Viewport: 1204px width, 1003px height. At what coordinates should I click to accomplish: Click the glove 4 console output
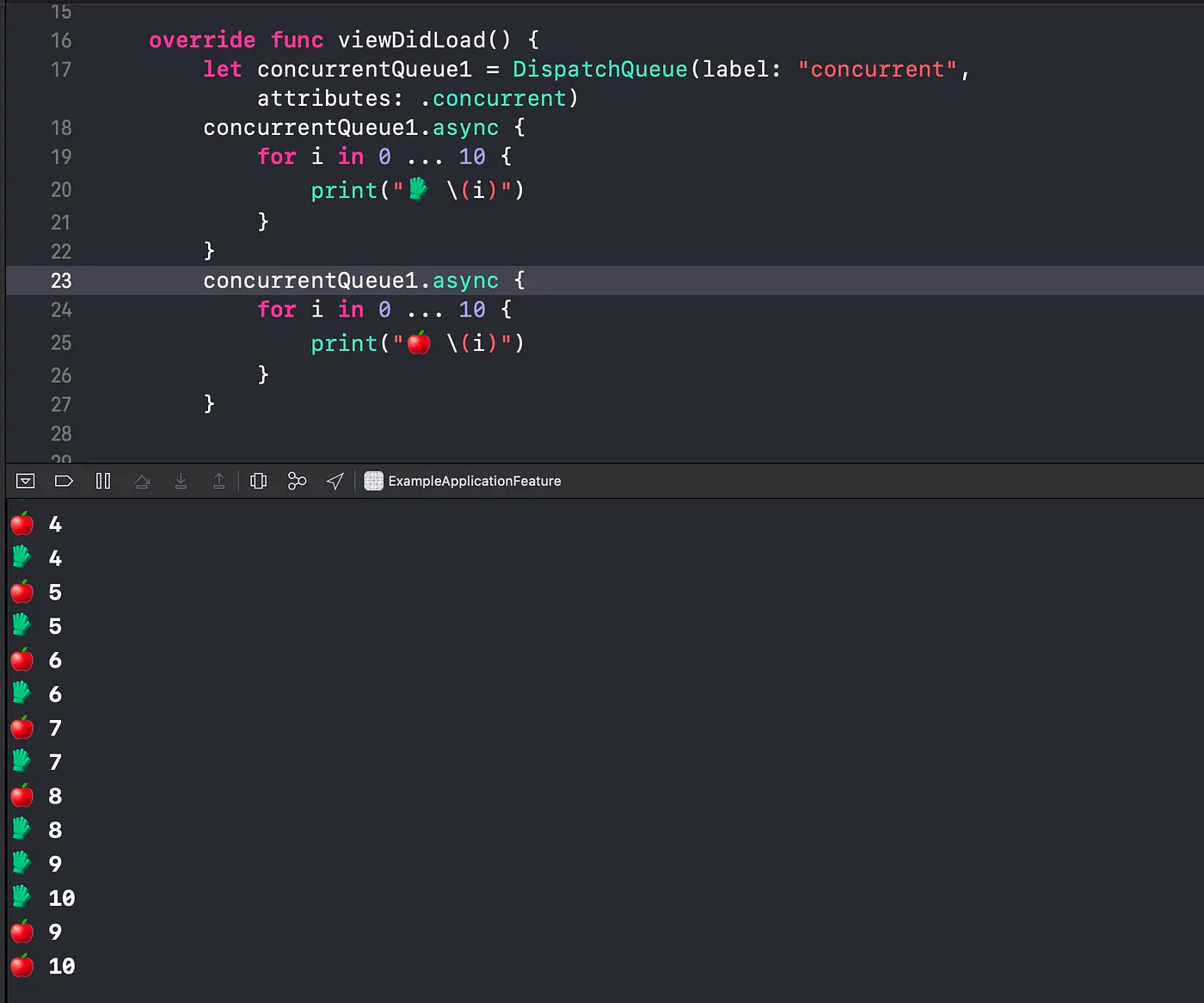point(36,558)
